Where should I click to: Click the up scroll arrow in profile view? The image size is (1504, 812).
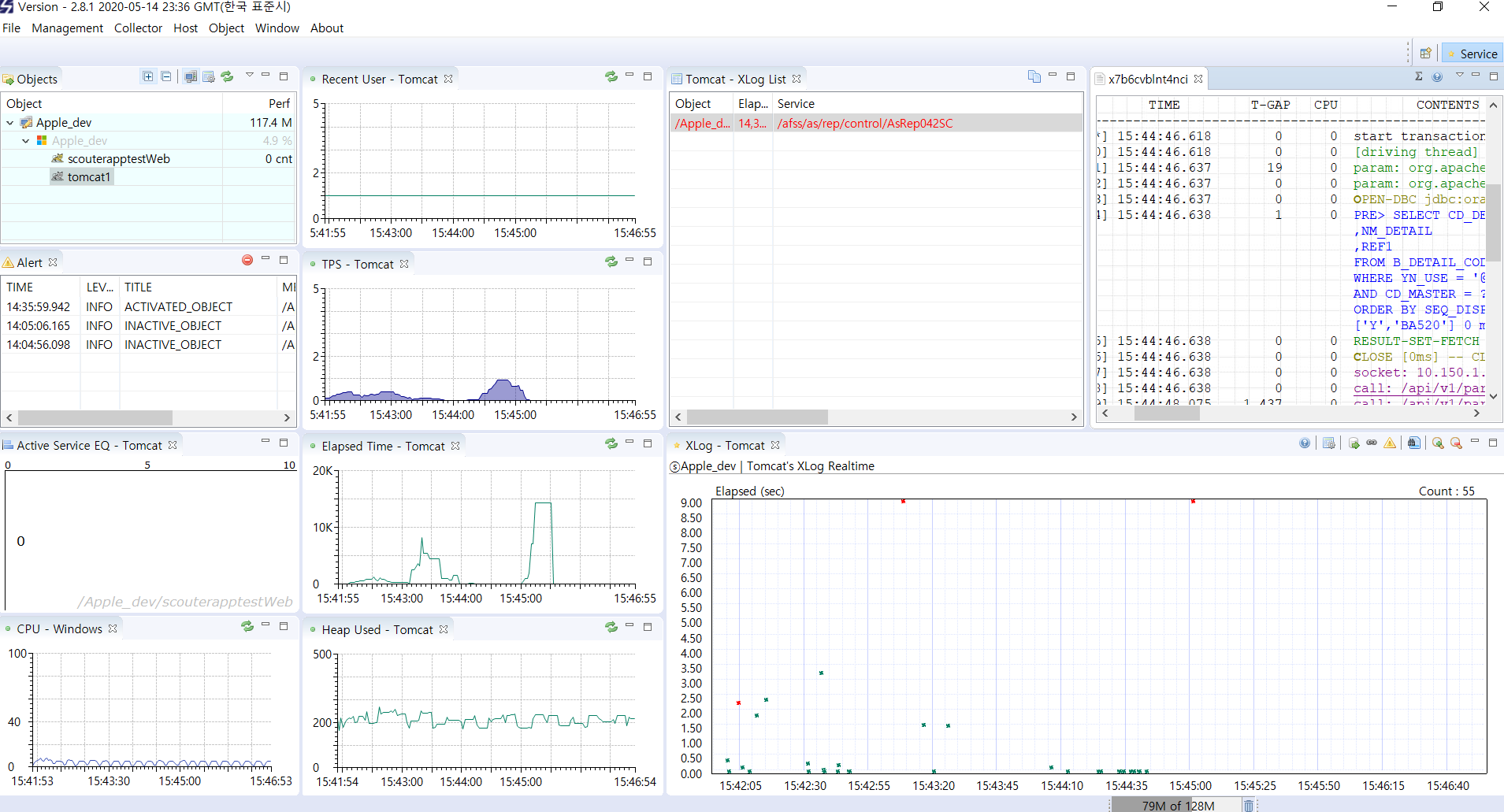[1494, 105]
